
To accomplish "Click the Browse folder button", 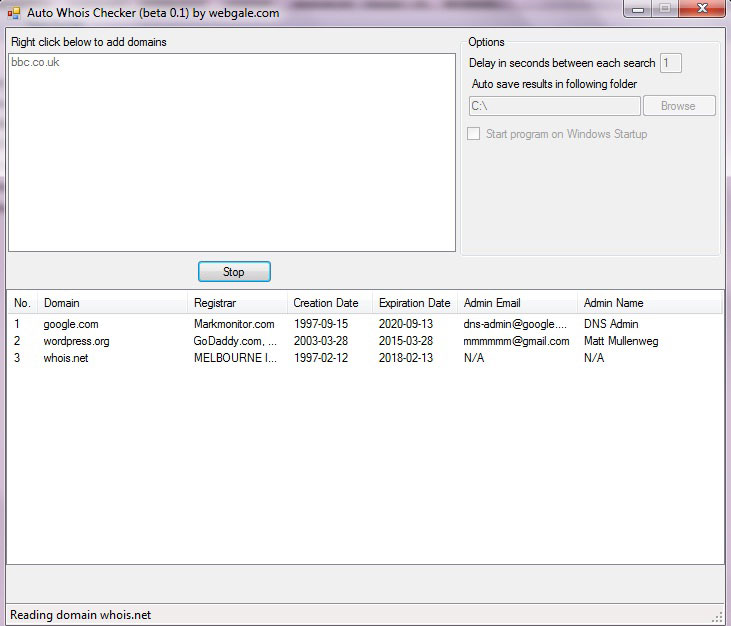I will point(679,106).
